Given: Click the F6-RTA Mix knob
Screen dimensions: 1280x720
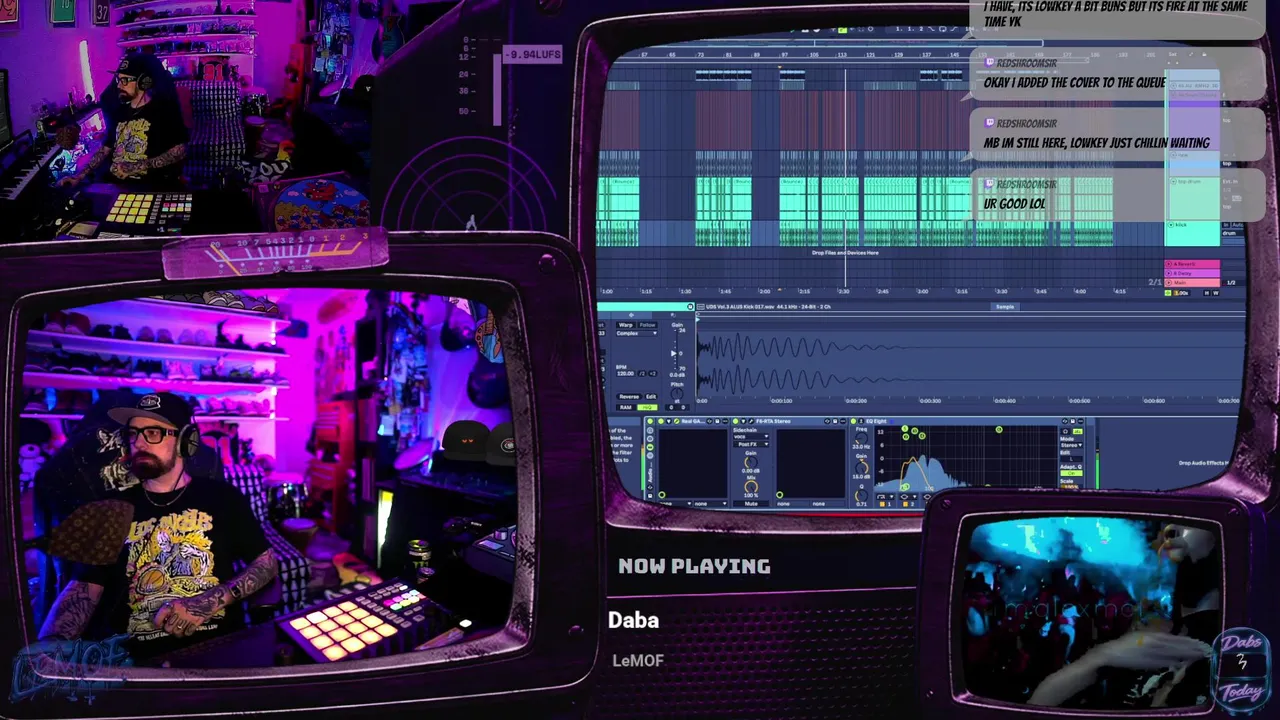Looking at the screenshot, I should (750, 486).
